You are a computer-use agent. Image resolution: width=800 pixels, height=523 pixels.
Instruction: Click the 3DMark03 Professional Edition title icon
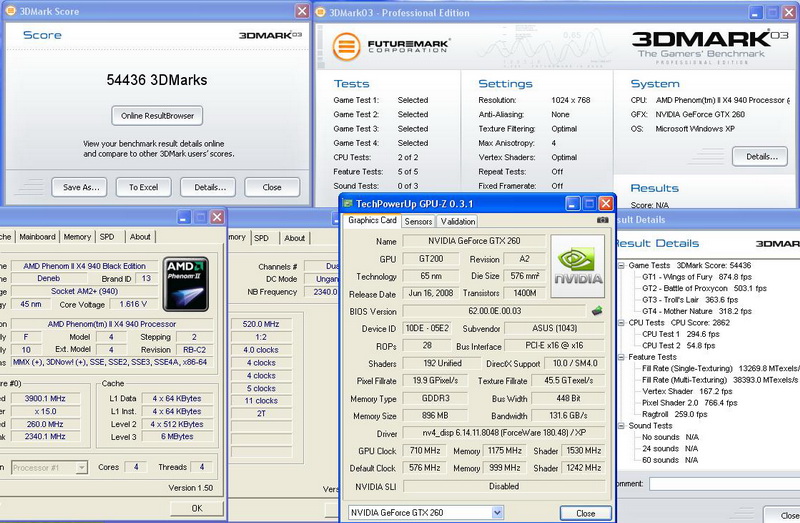320,12
